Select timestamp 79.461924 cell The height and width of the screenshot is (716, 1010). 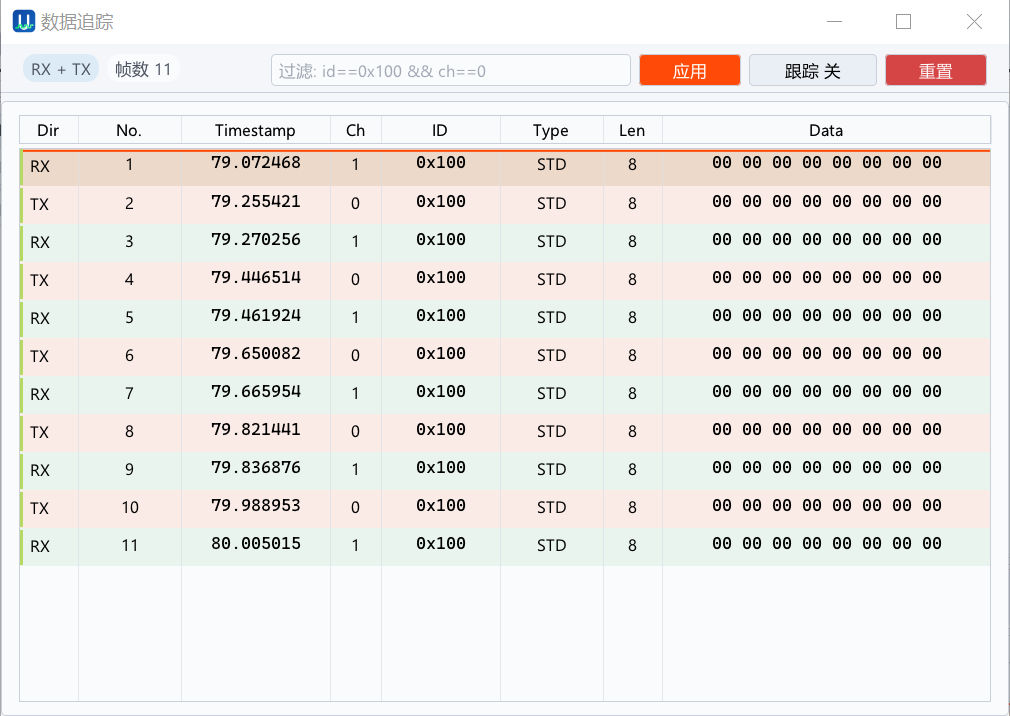(x=256, y=316)
